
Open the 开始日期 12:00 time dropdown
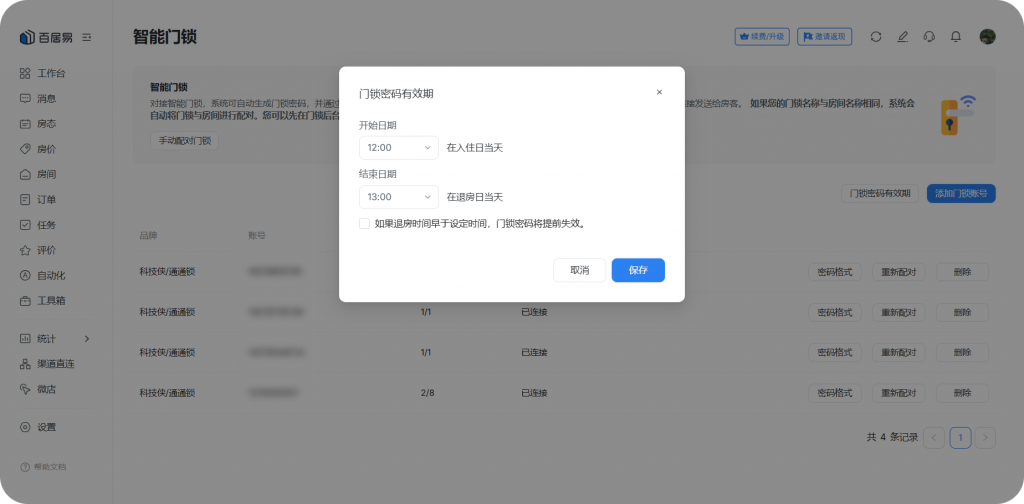[x=398, y=147]
